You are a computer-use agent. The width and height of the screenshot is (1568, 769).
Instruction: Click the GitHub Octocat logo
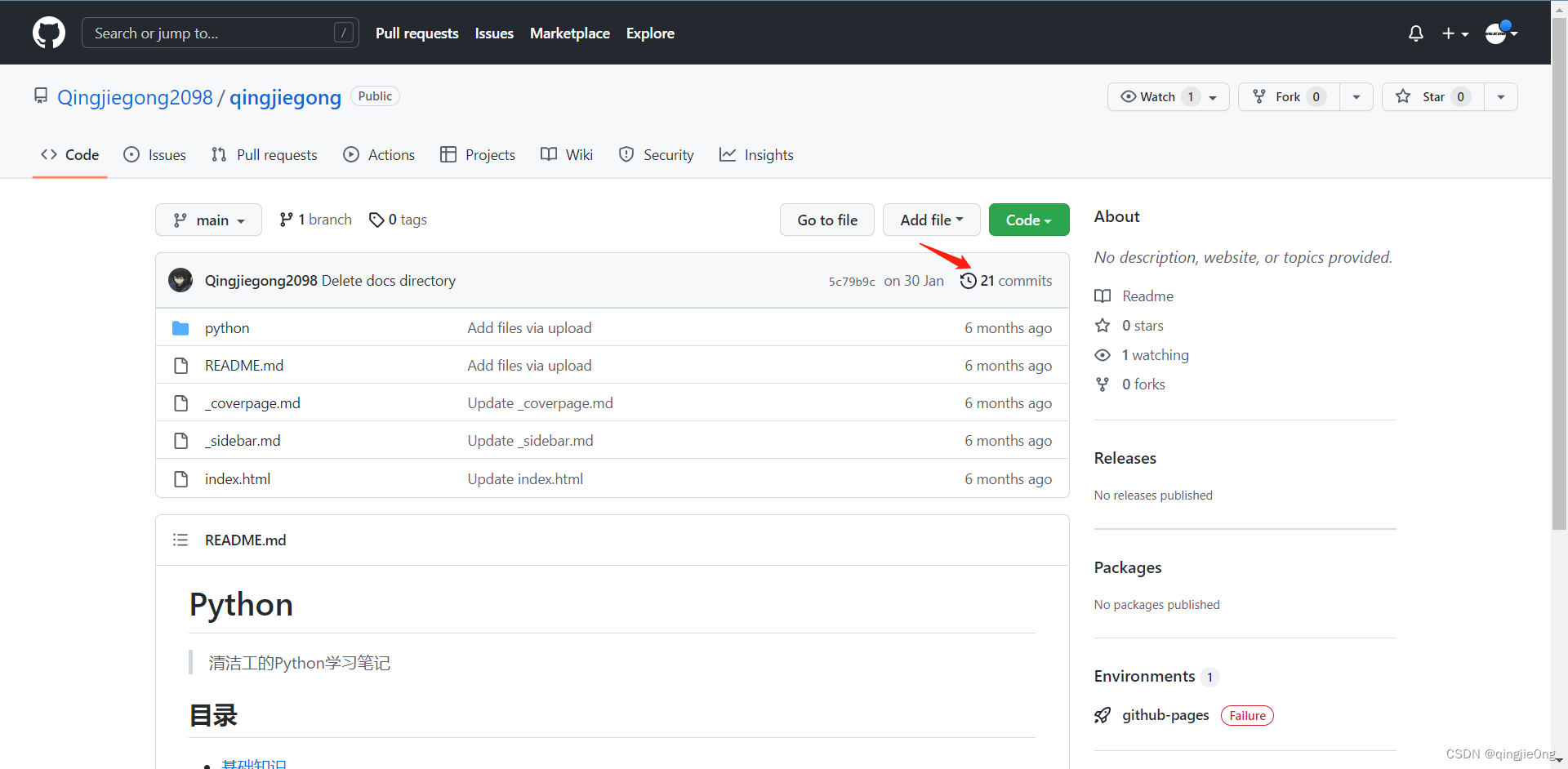(49, 33)
